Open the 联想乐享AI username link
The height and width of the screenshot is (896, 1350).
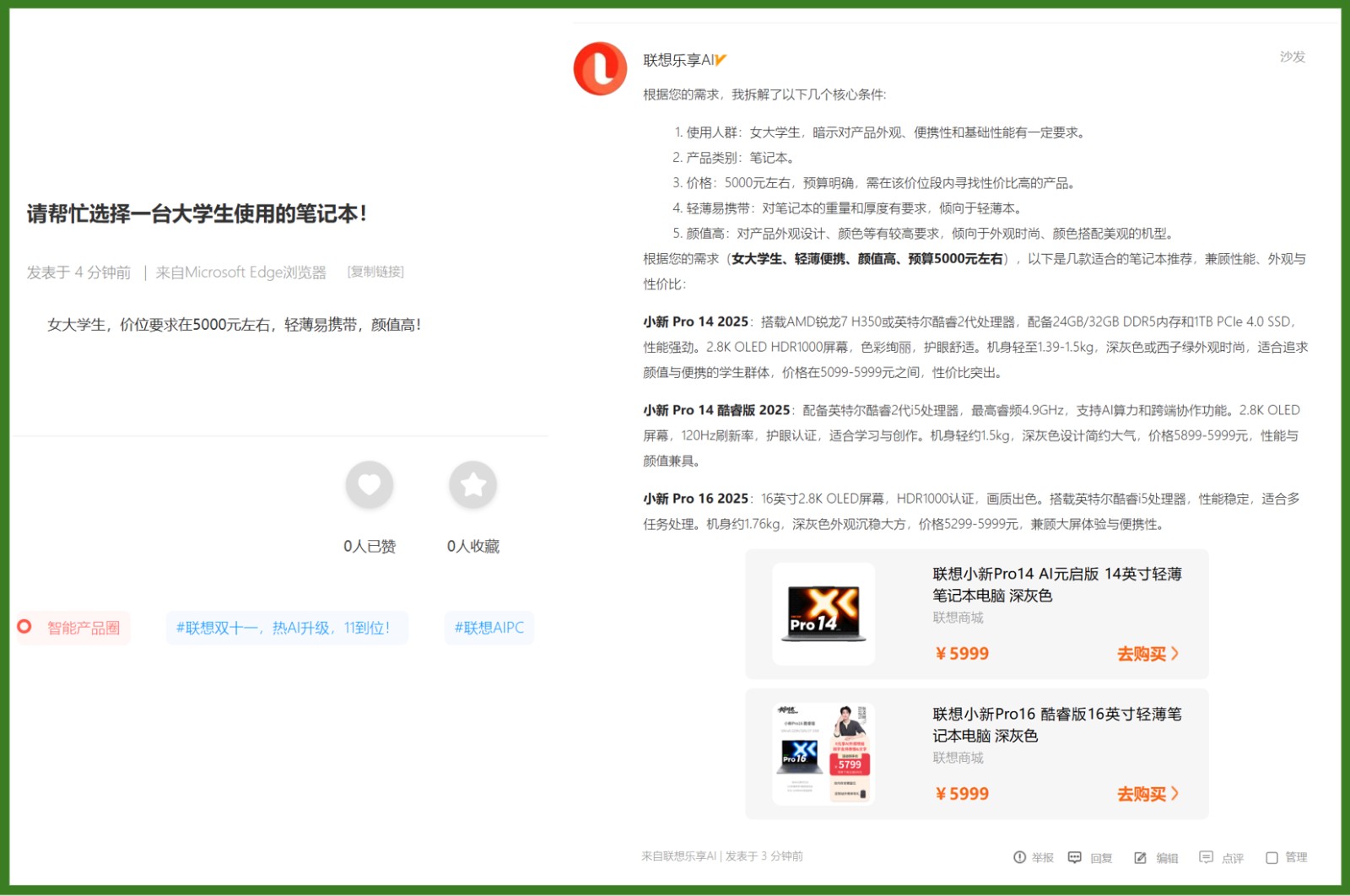[679, 60]
